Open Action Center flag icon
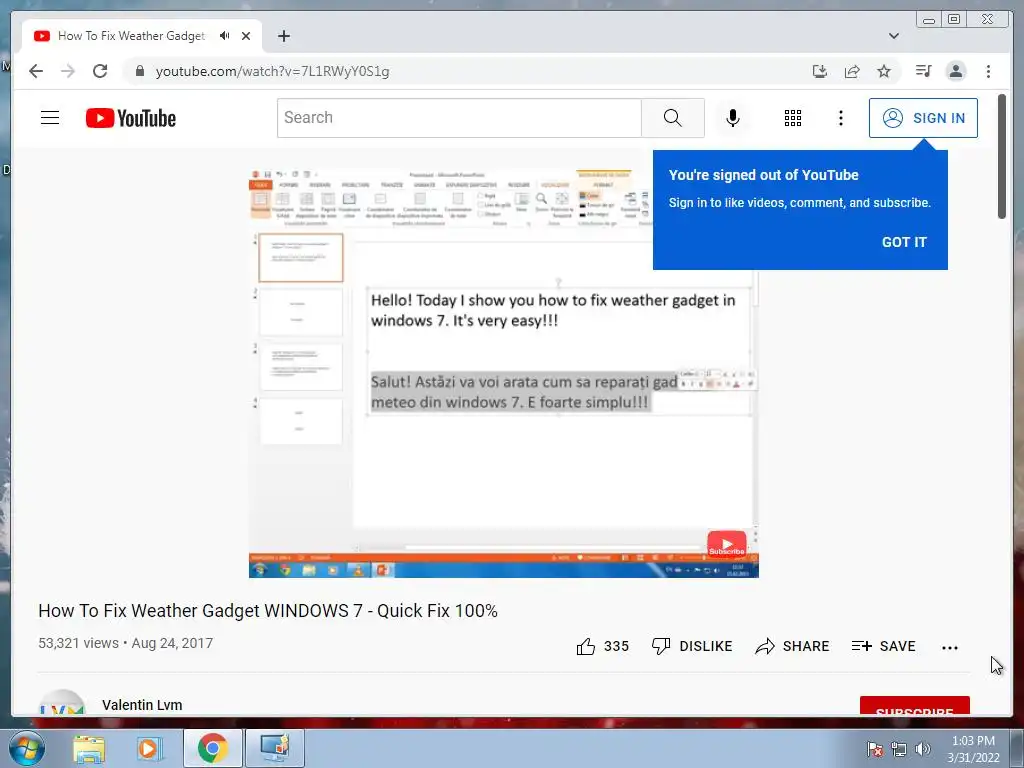Image resolution: width=1024 pixels, height=768 pixels. pos(874,749)
